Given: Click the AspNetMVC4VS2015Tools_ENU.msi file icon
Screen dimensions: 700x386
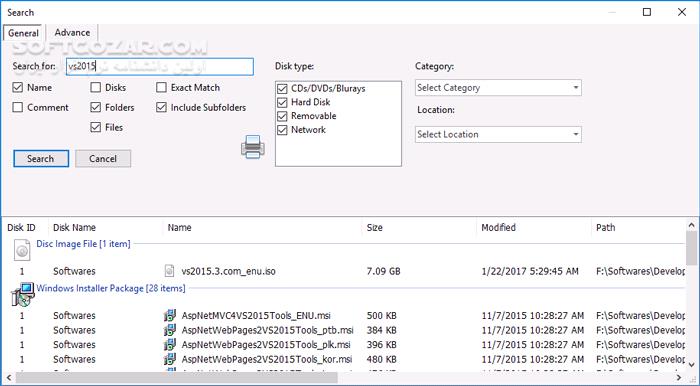Looking at the screenshot, I should point(170,315).
